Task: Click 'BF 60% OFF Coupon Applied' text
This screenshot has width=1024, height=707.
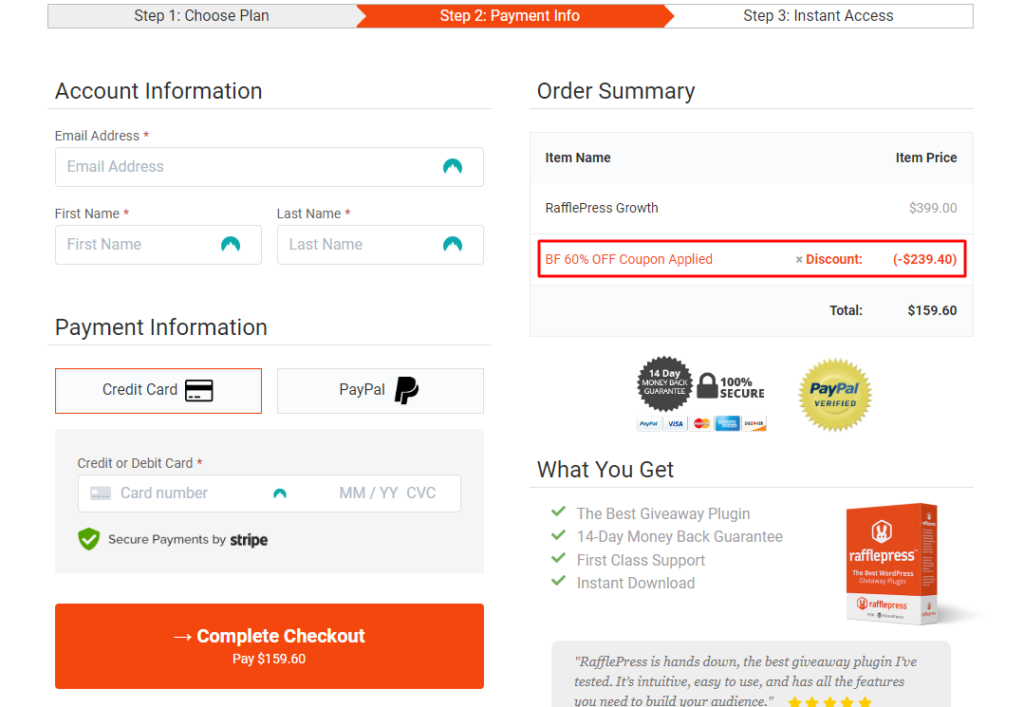Action: pos(629,259)
